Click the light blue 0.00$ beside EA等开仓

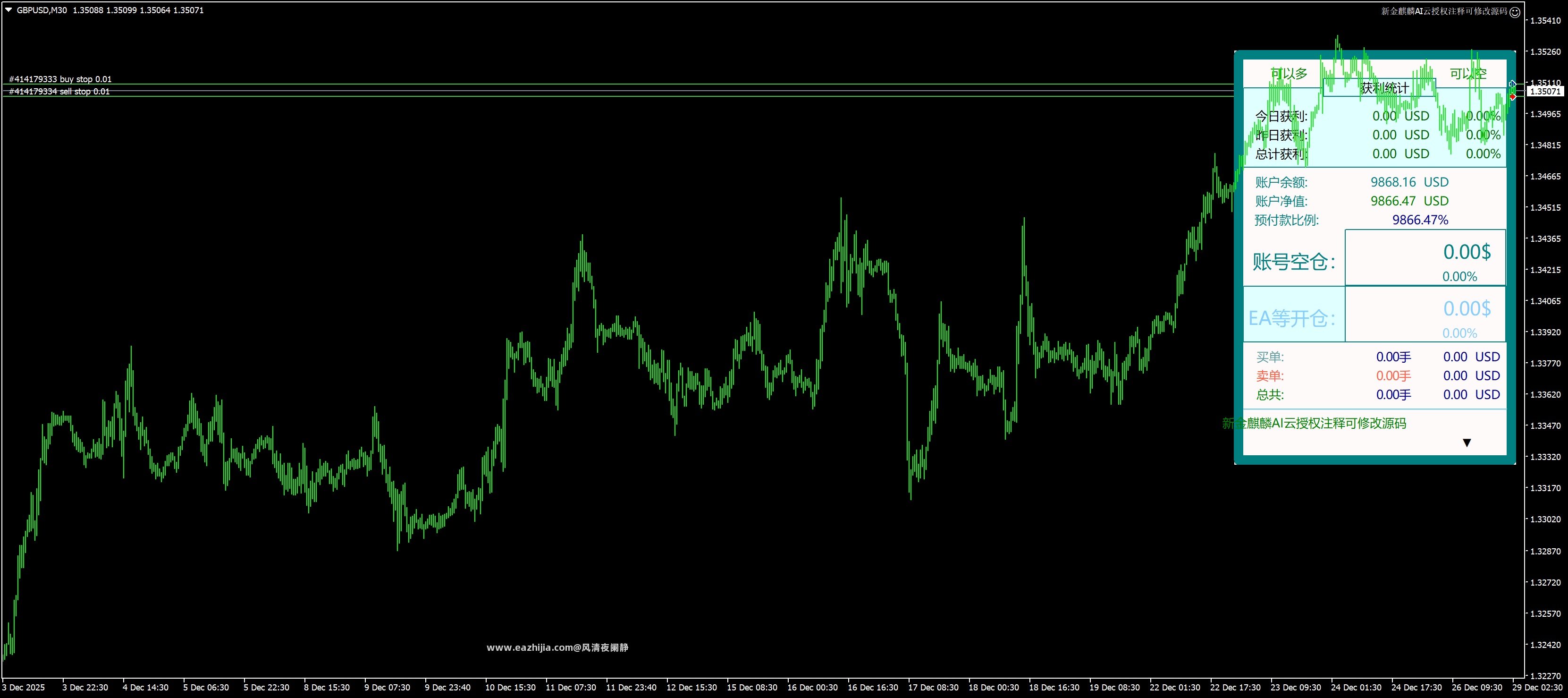(x=1467, y=308)
